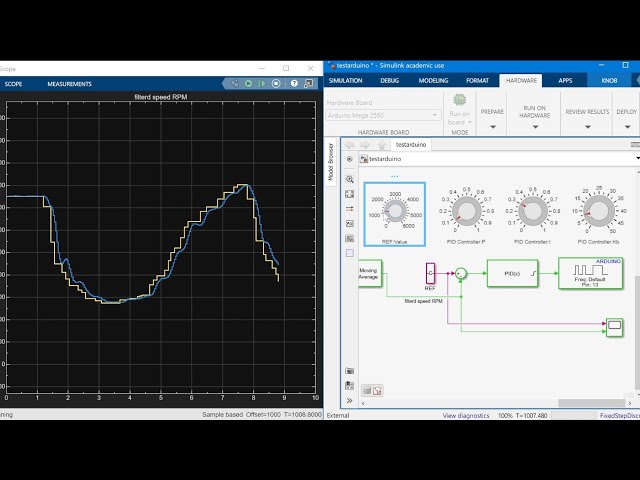Stop the simulation from Scope toolbar

coord(276,84)
